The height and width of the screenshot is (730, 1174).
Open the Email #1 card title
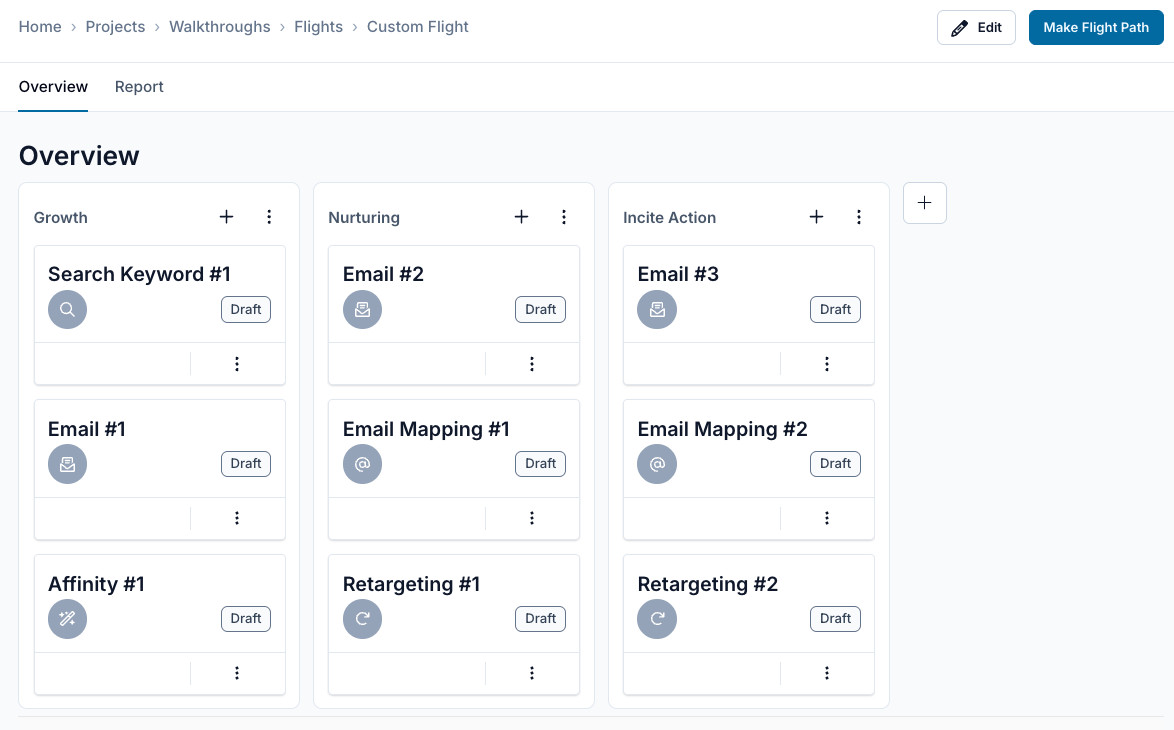point(87,429)
